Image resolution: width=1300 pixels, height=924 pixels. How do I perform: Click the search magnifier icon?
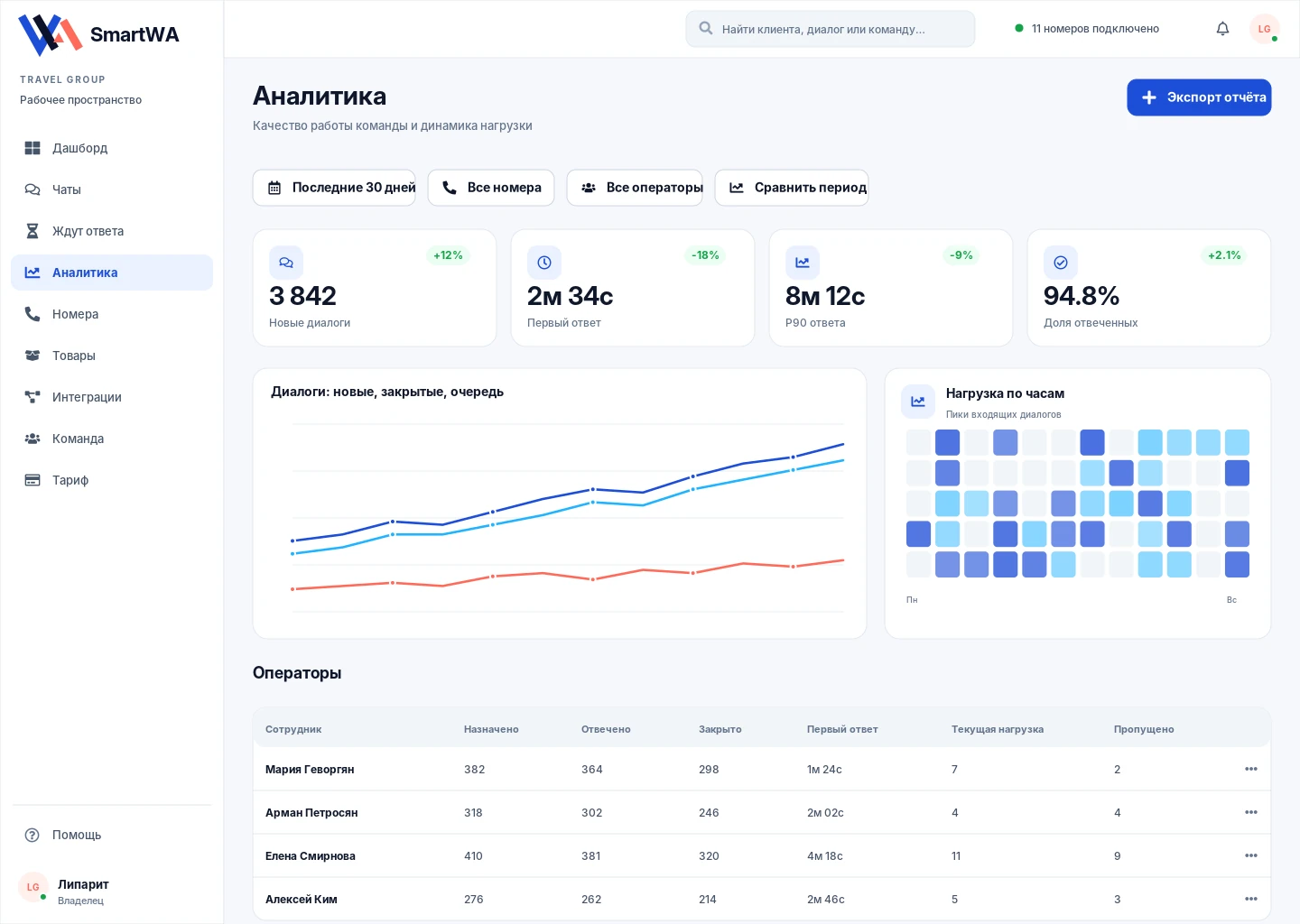(x=706, y=28)
